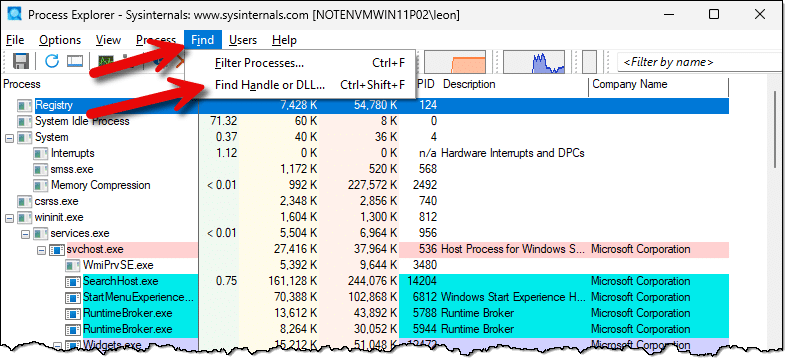Viewport: 788px width, 364px height.
Task: Click the Filter by name input box
Action: click(x=701, y=62)
